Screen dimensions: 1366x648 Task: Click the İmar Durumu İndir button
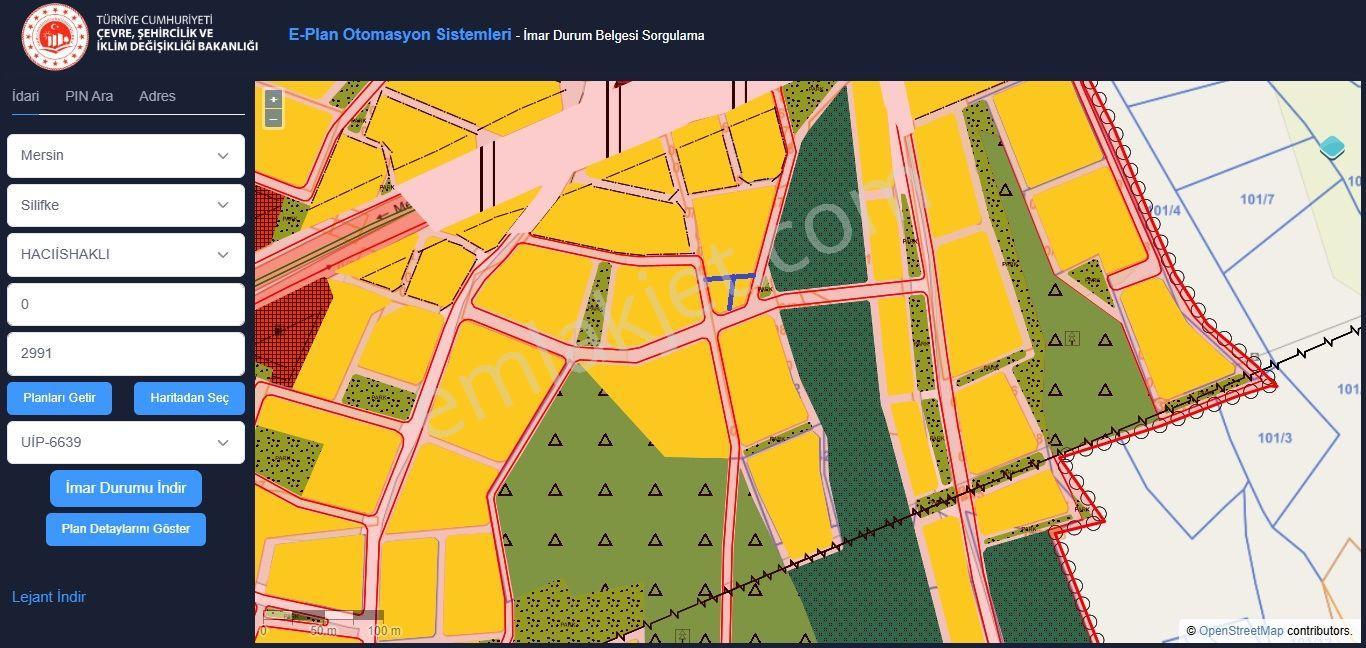click(126, 488)
